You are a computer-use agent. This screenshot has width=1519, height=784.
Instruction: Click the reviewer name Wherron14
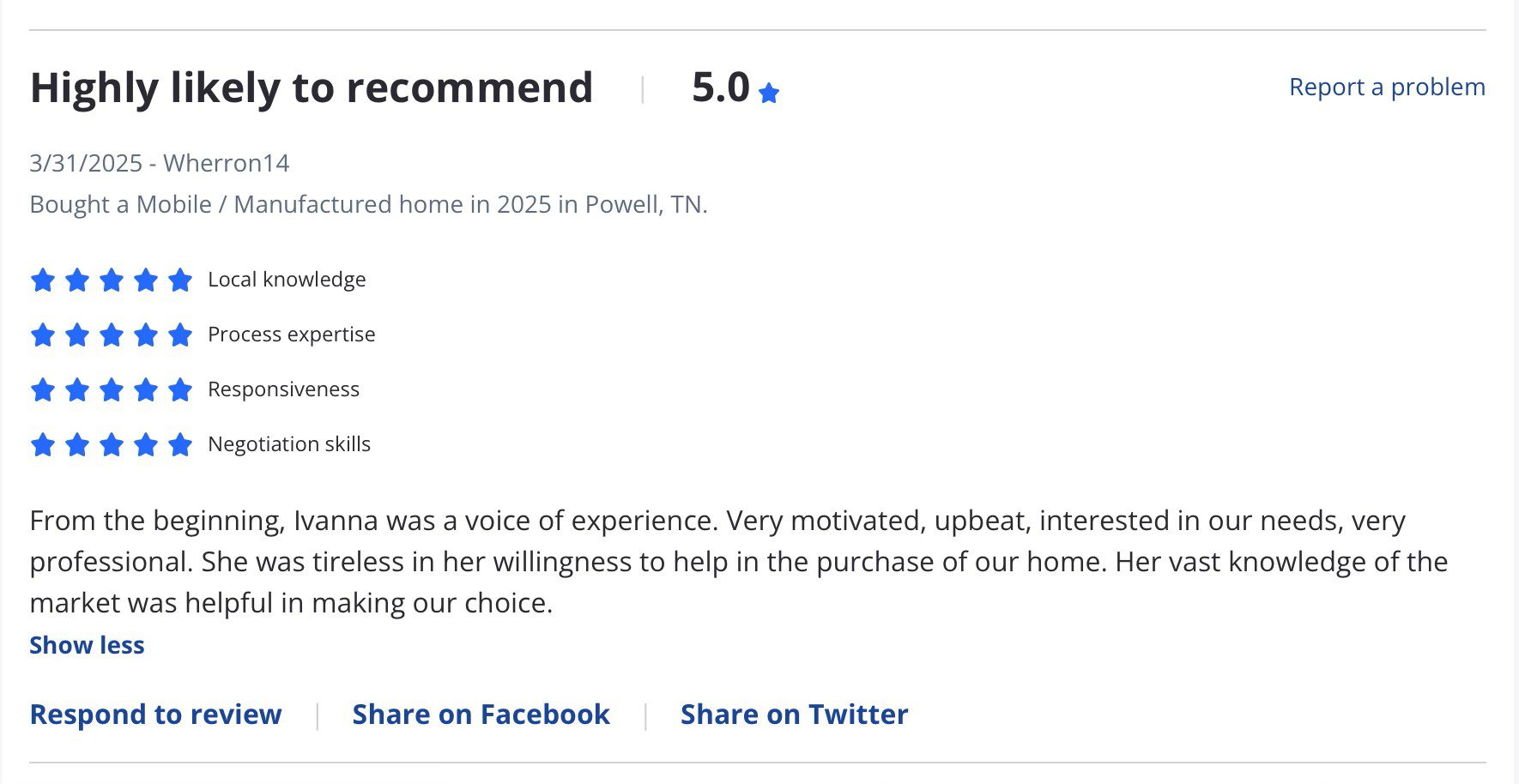pyautogui.click(x=227, y=163)
